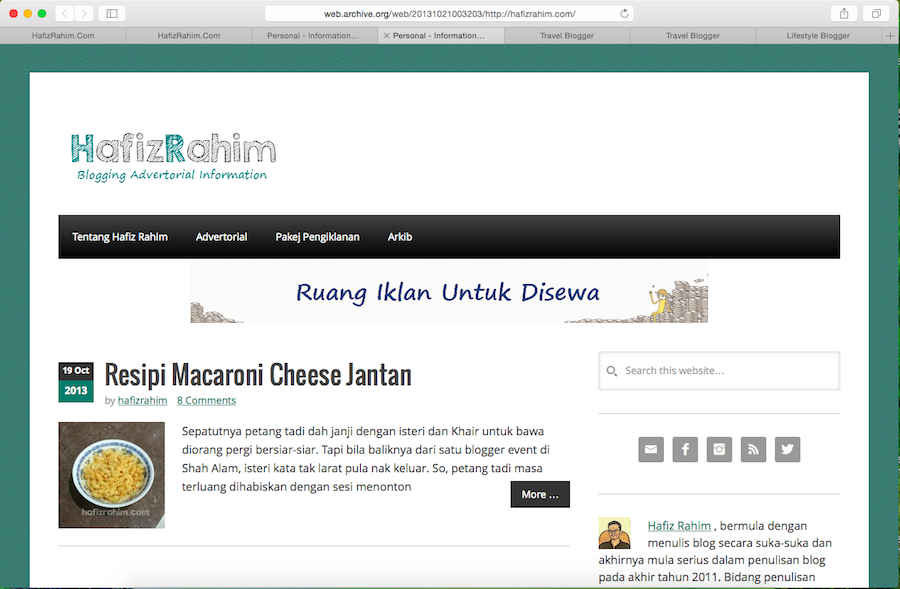Click the web.archive.org address bar

click(x=449, y=13)
